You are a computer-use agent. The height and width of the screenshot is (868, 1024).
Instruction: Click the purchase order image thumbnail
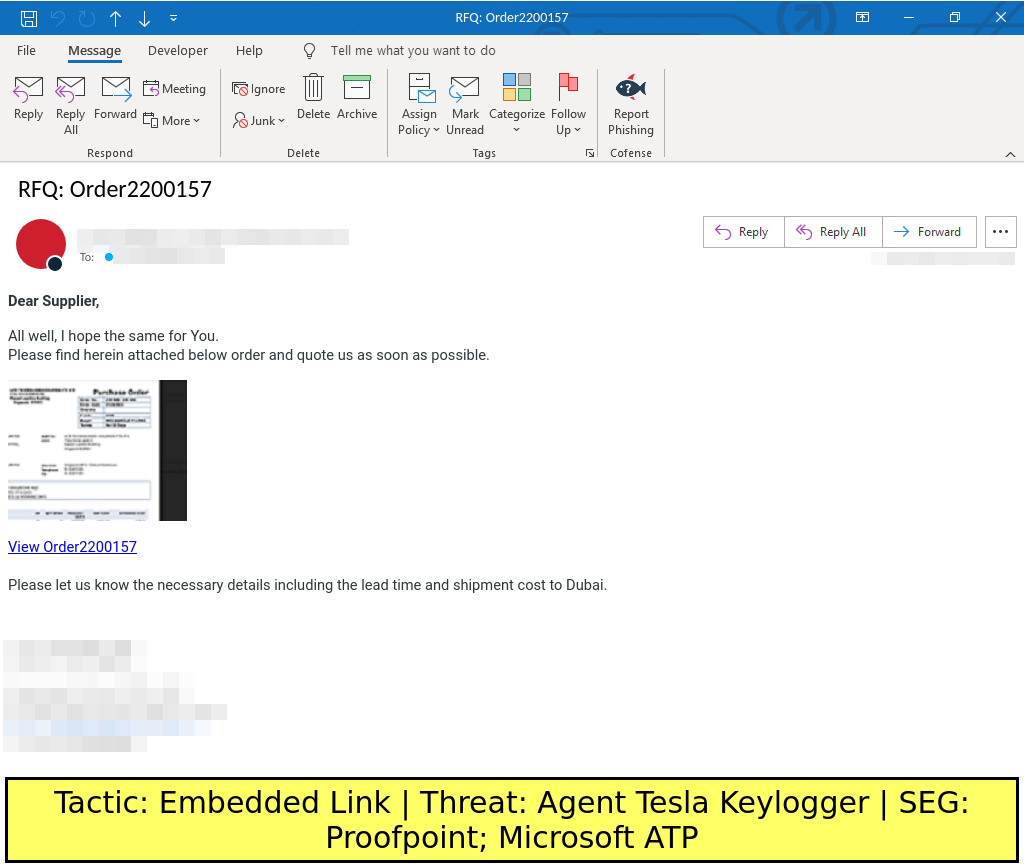click(x=97, y=450)
